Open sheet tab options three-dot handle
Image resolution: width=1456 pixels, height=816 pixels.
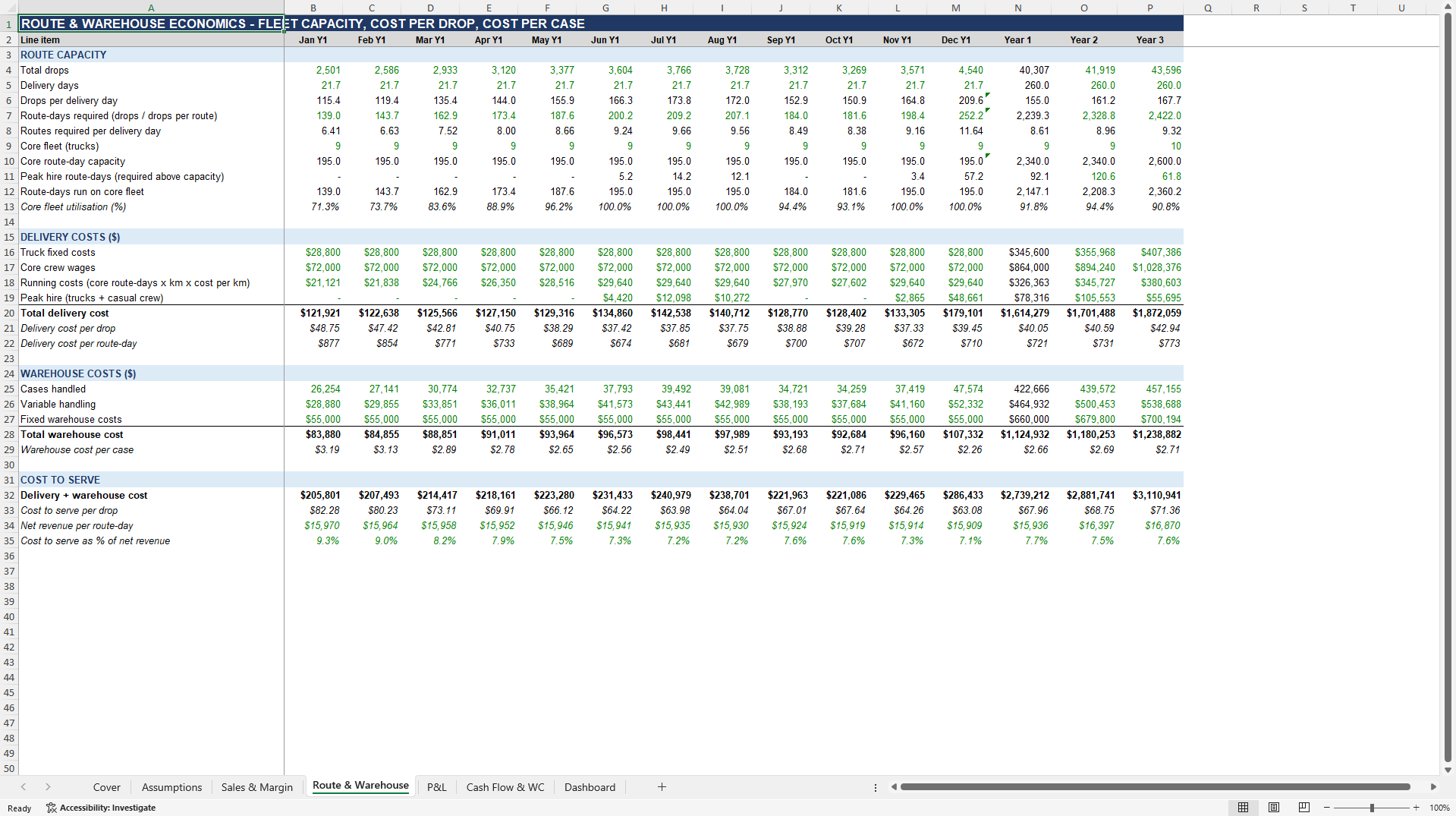pyautogui.click(x=875, y=787)
